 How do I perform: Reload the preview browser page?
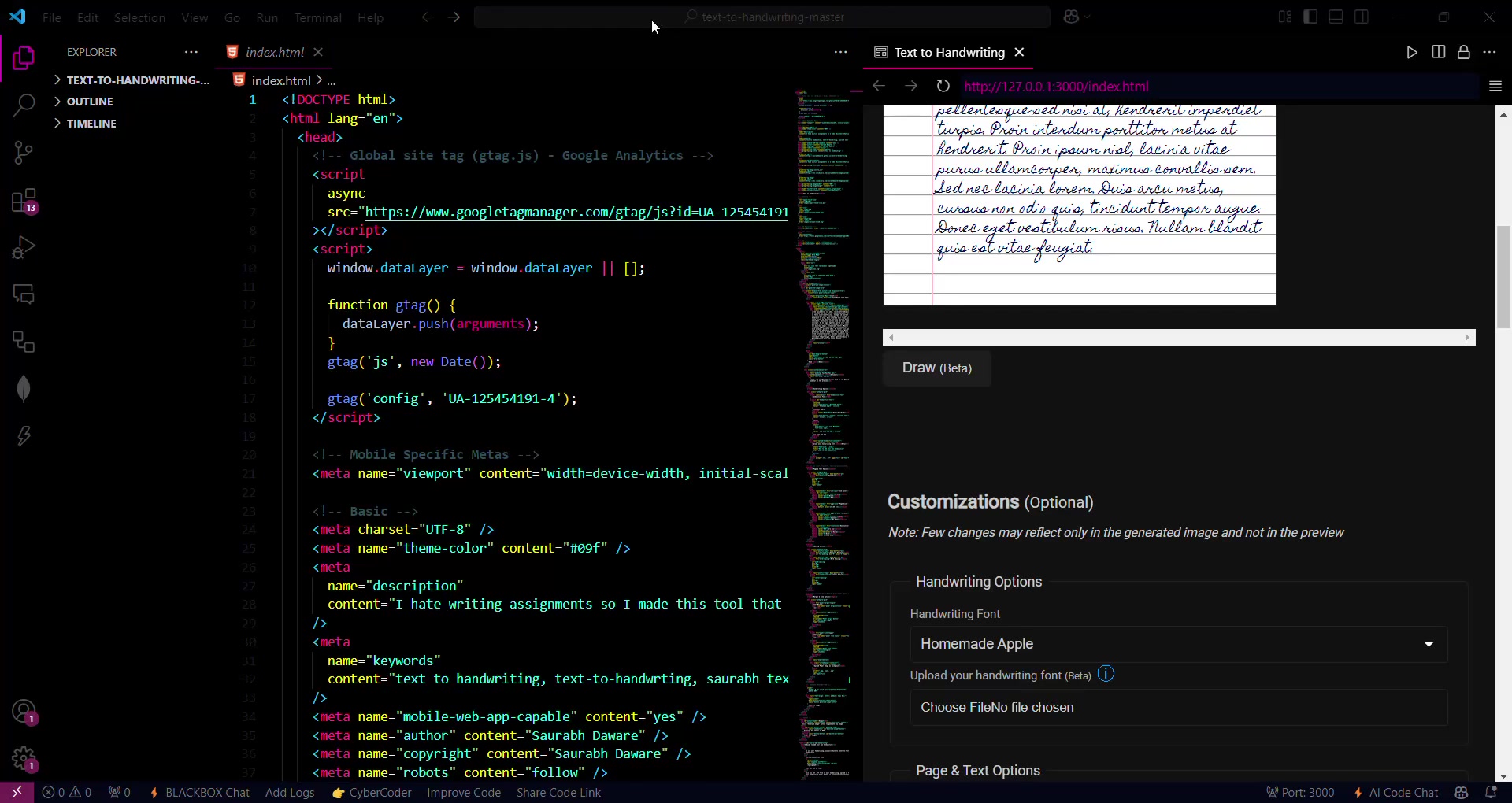click(943, 86)
